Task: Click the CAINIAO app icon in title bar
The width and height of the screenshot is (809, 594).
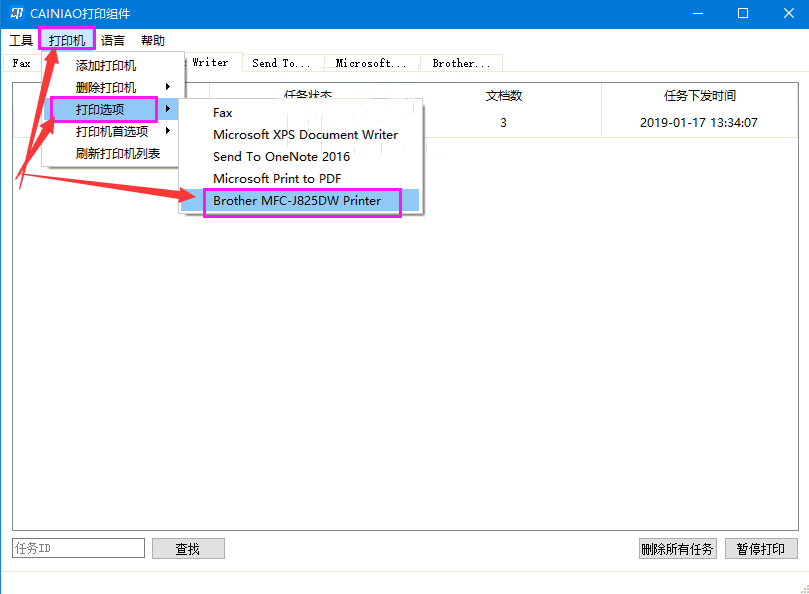Action: [17, 14]
